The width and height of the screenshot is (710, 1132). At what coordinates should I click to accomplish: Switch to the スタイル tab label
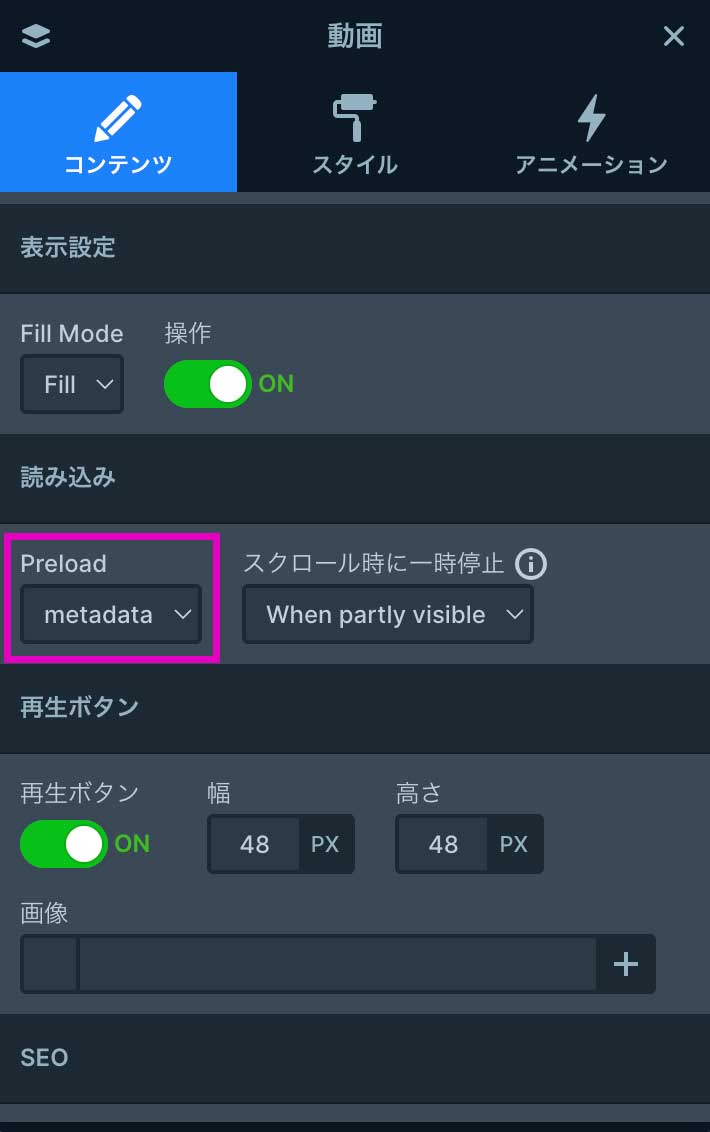click(x=354, y=165)
